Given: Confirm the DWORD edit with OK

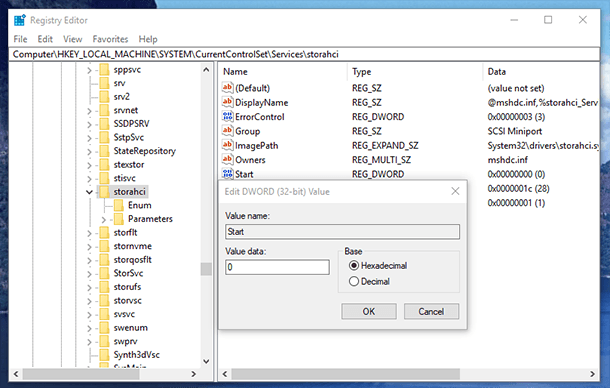Looking at the screenshot, I should (369, 311).
